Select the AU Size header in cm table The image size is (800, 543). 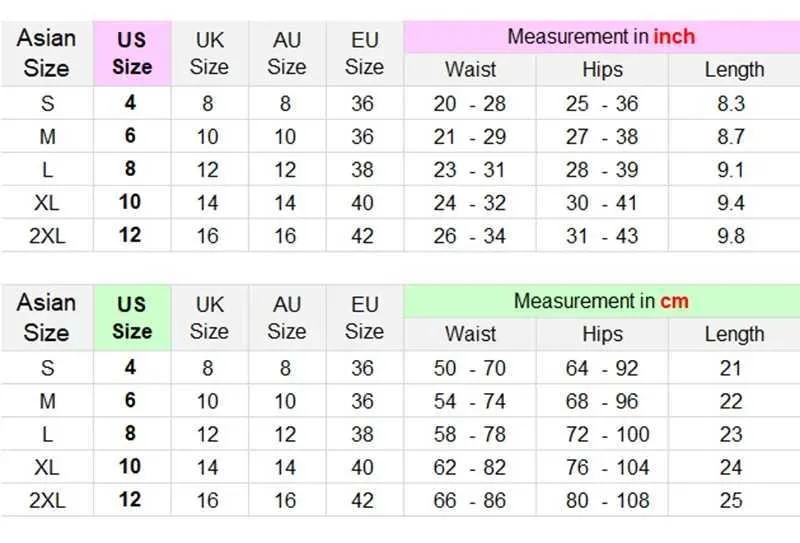coord(287,318)
